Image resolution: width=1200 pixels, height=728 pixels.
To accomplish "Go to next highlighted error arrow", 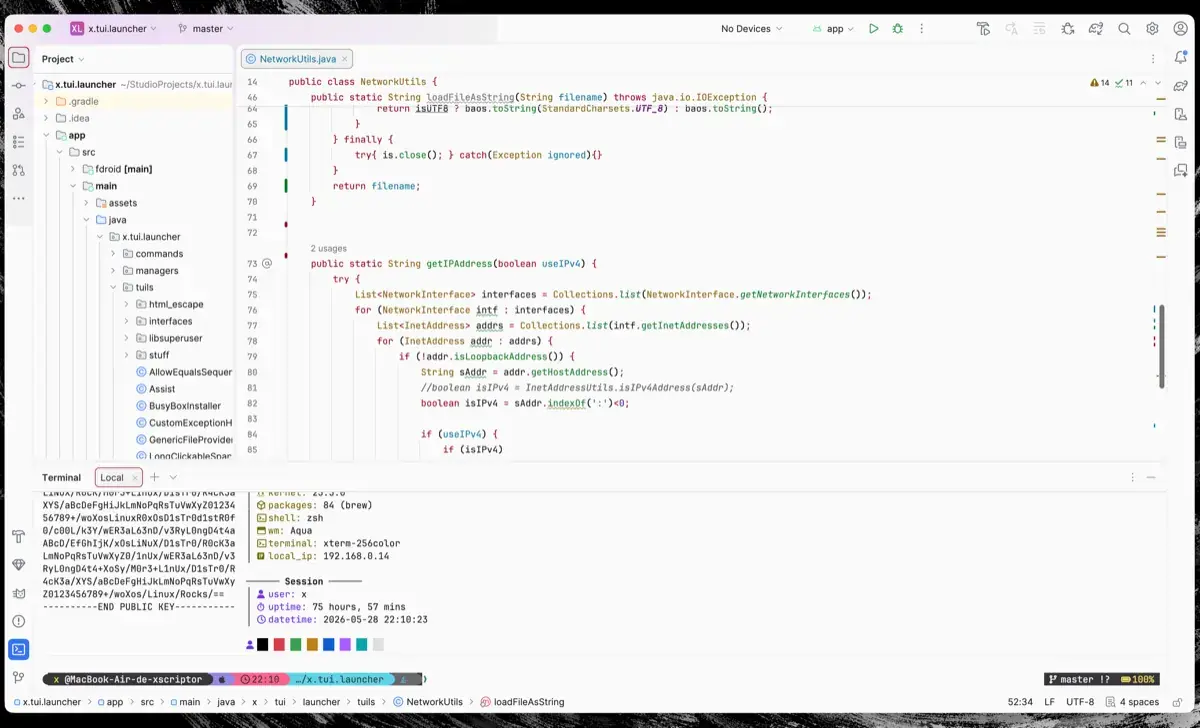I will coord(1157,82).
